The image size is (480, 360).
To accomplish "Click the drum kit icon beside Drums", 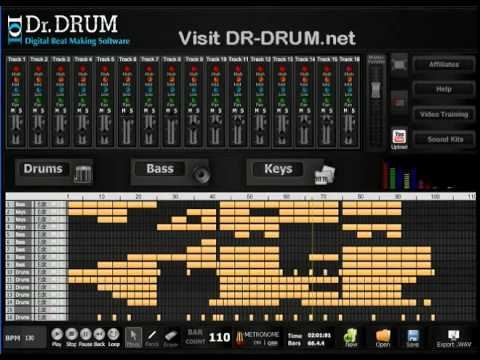I will (x=83, y=174).
